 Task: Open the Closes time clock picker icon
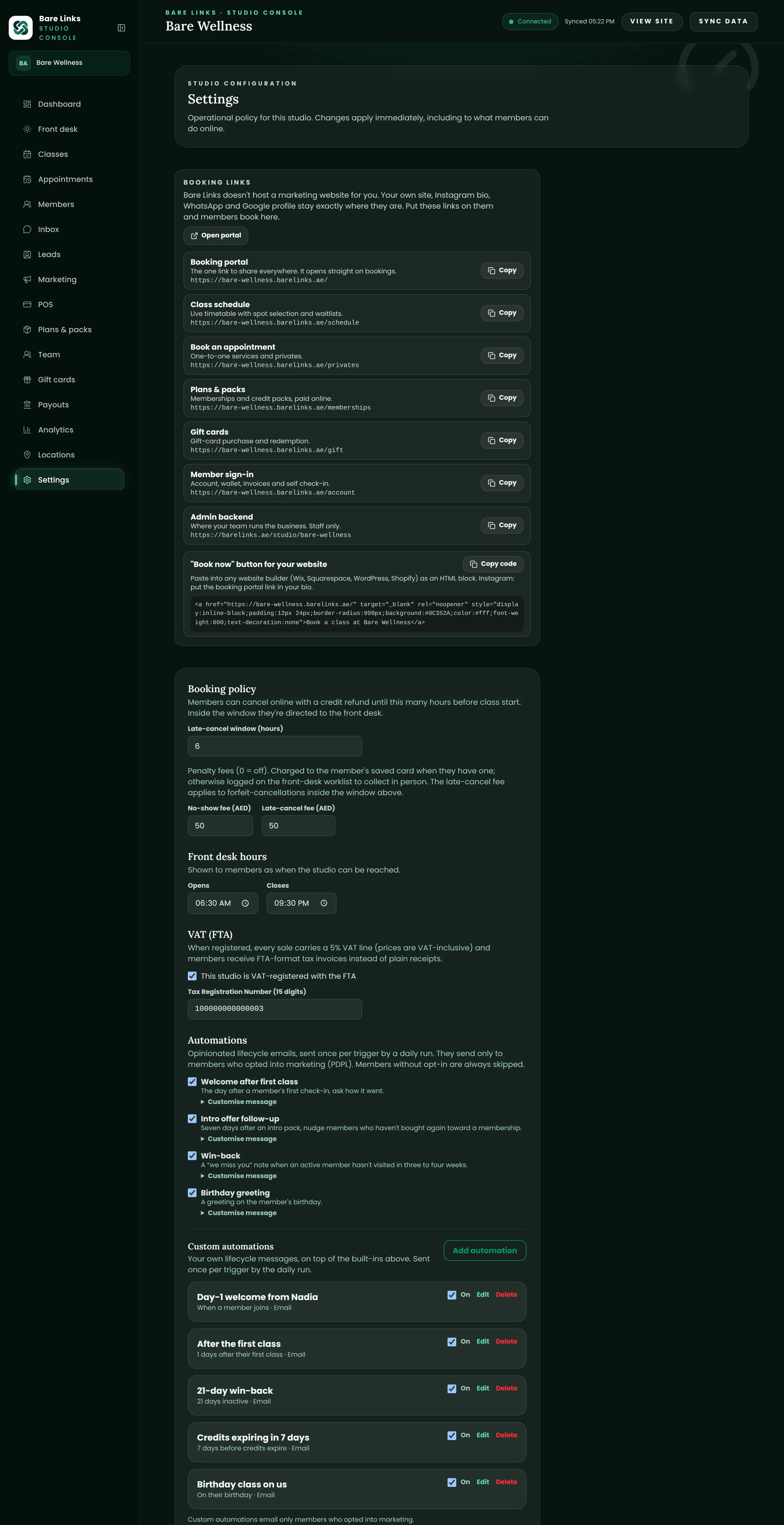click(324, 903)
